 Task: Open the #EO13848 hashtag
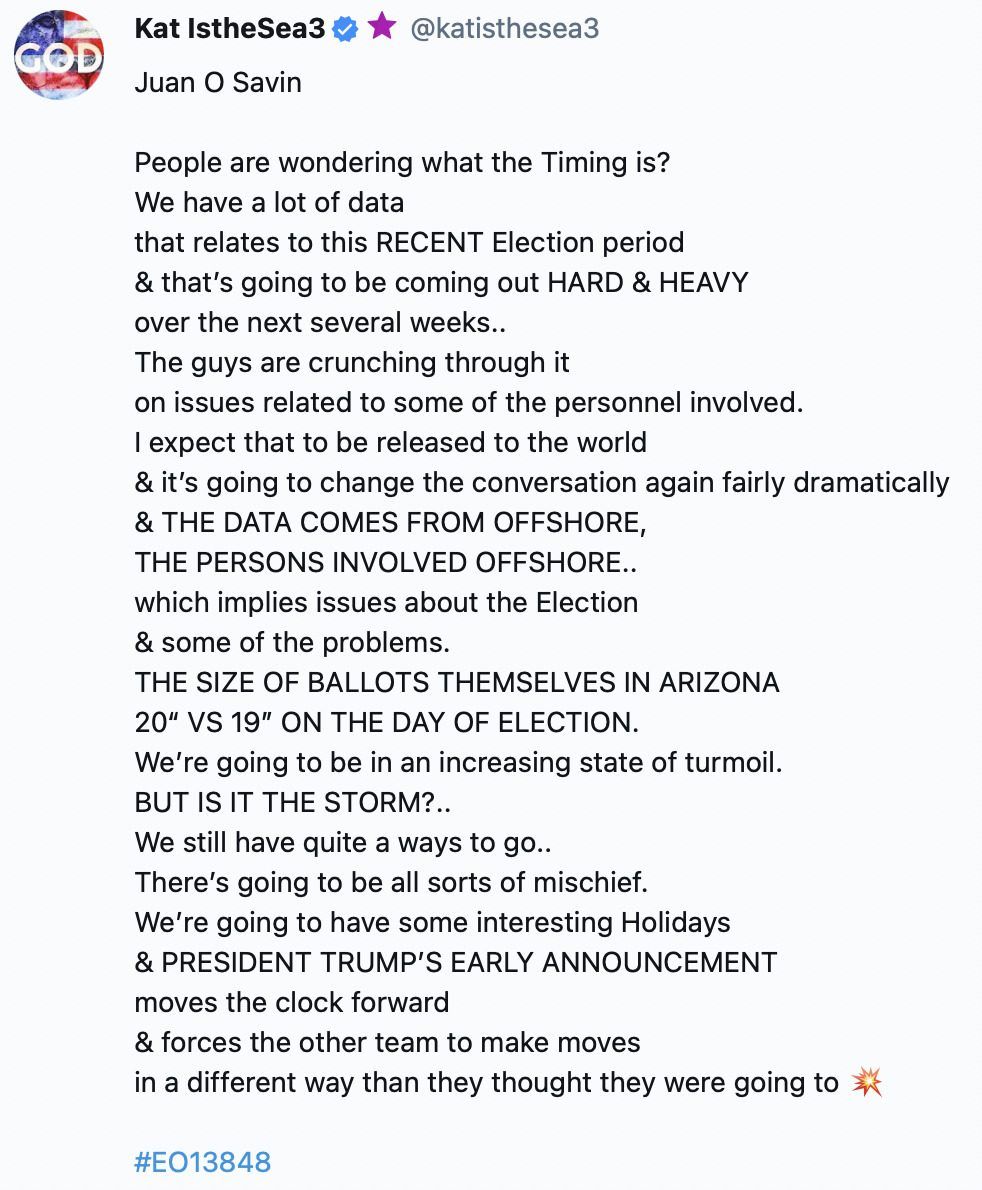[203, 1162]
